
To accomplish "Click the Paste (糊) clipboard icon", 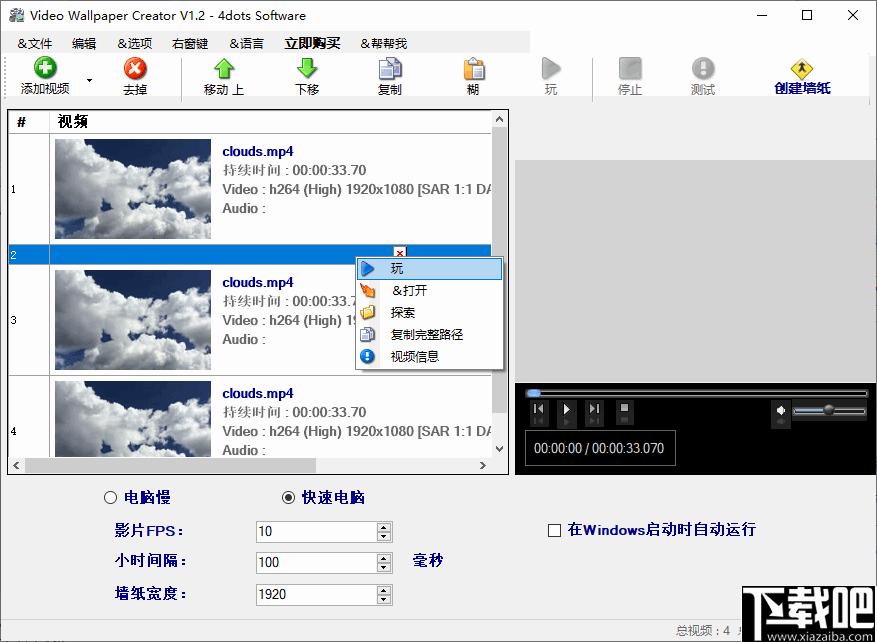I will tap(473, 69).
